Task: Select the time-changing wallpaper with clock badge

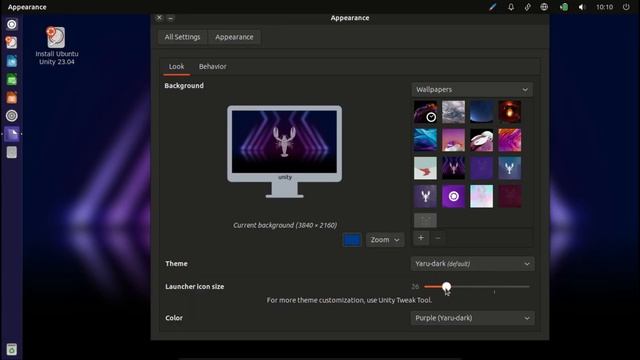Action: click(425, 112)
